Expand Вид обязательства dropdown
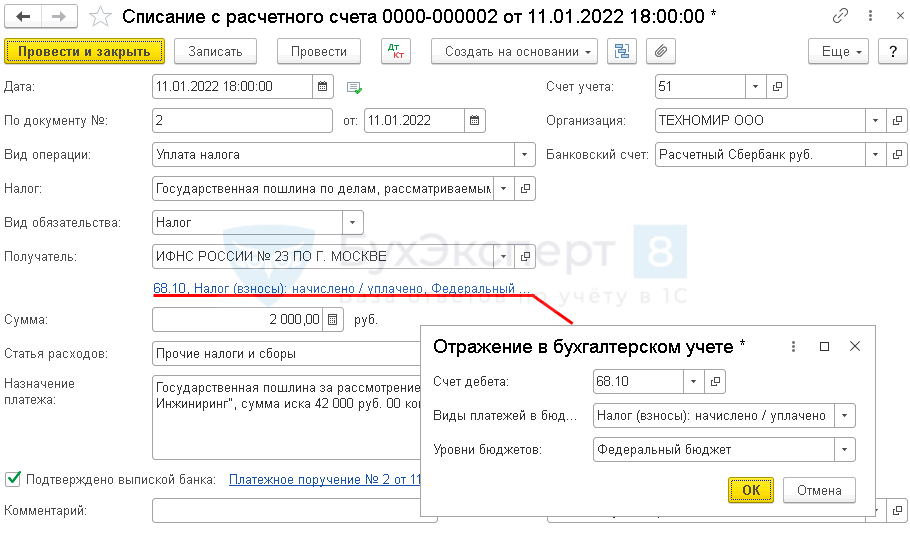The width and height of the screenshot is (910, 533). pos(353,222)
